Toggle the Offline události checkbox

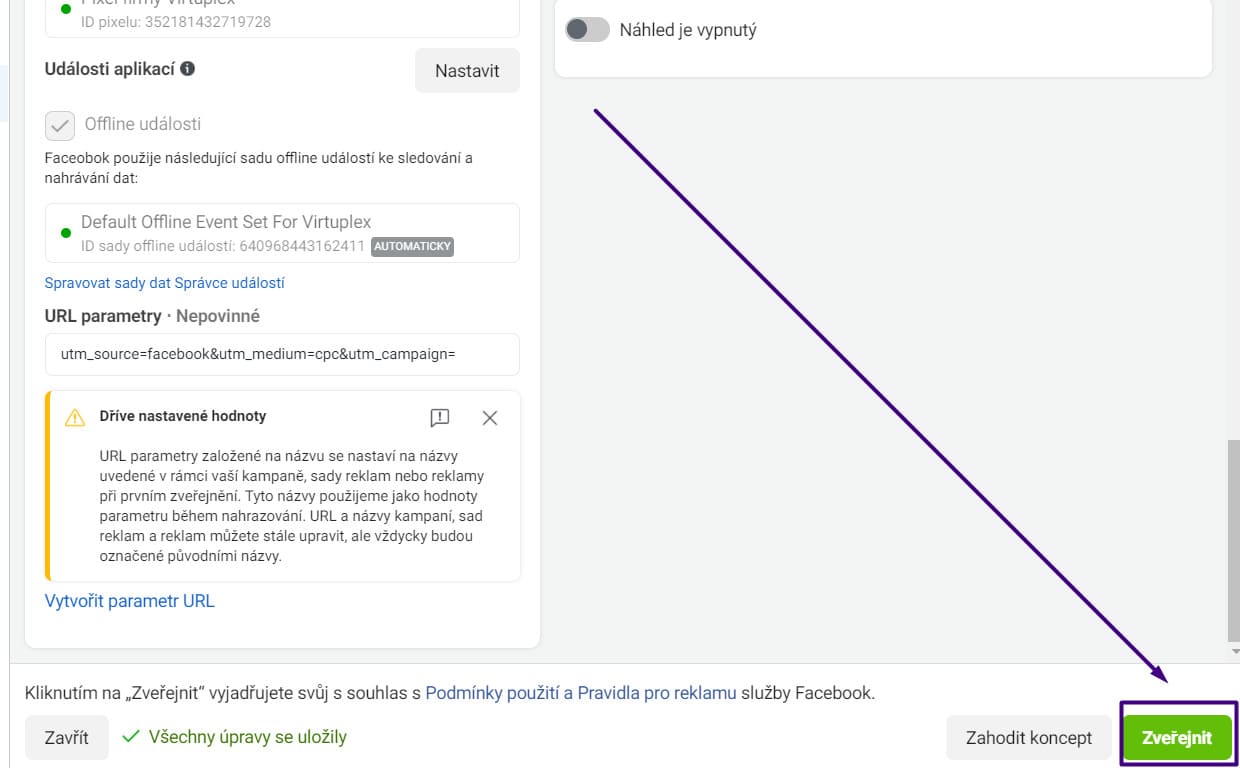click(x=60, y=125)
